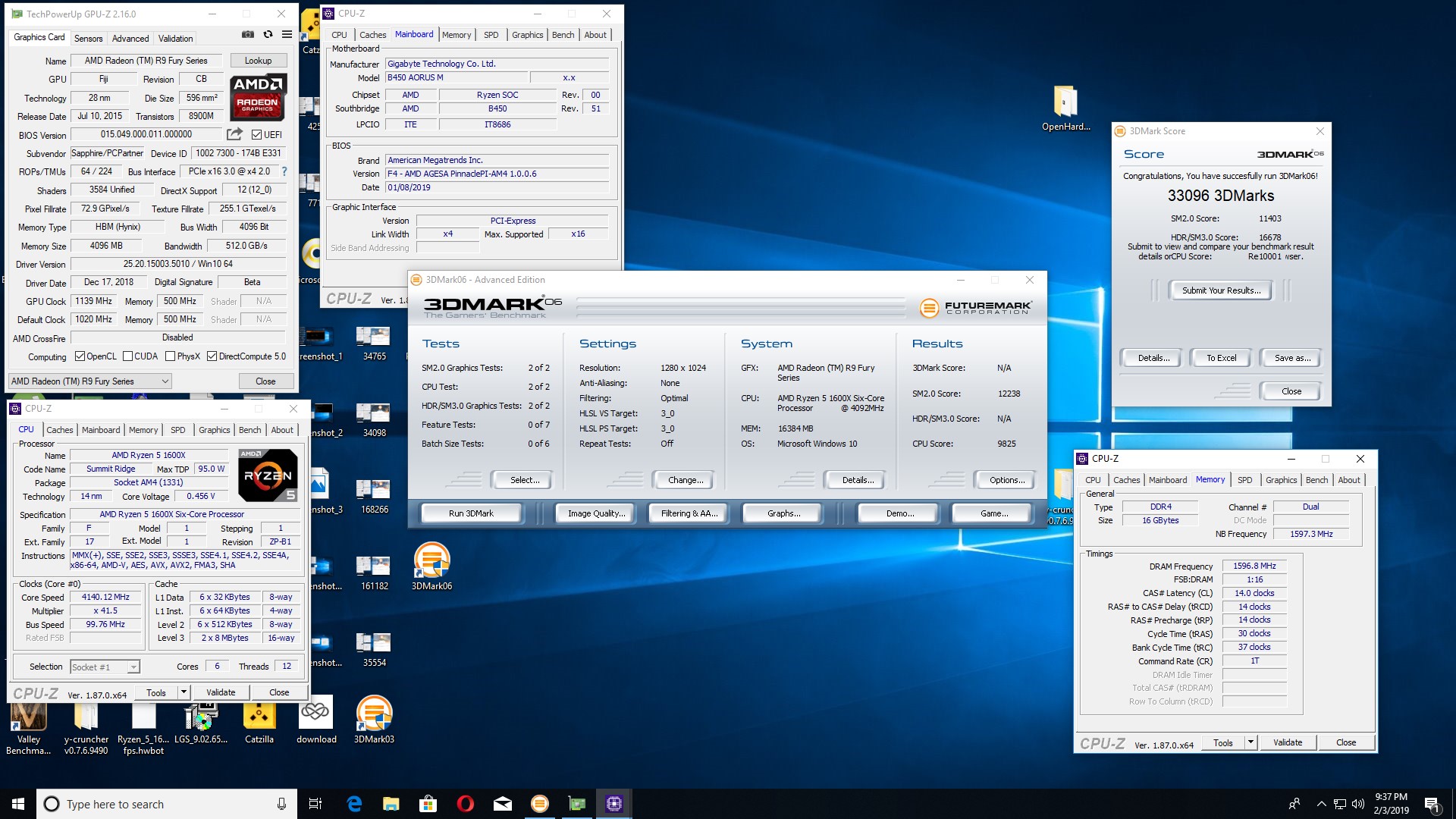Toggle the DirectCompute 5.0 checkbox
The width and height of the screenshot is (1456, 819).
pyautogui.click(x=212, y=356)
